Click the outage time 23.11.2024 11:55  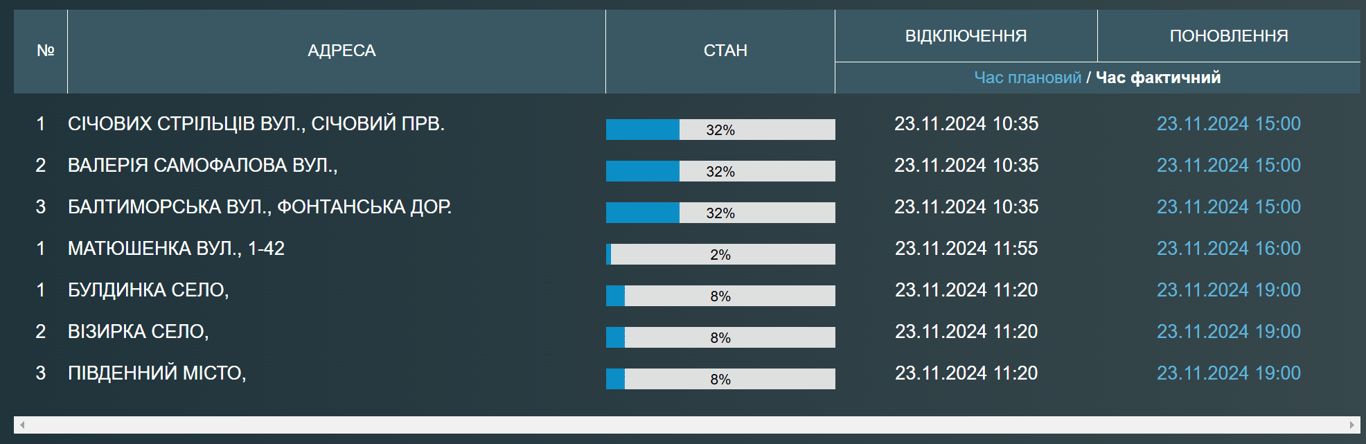pos(966,249)
